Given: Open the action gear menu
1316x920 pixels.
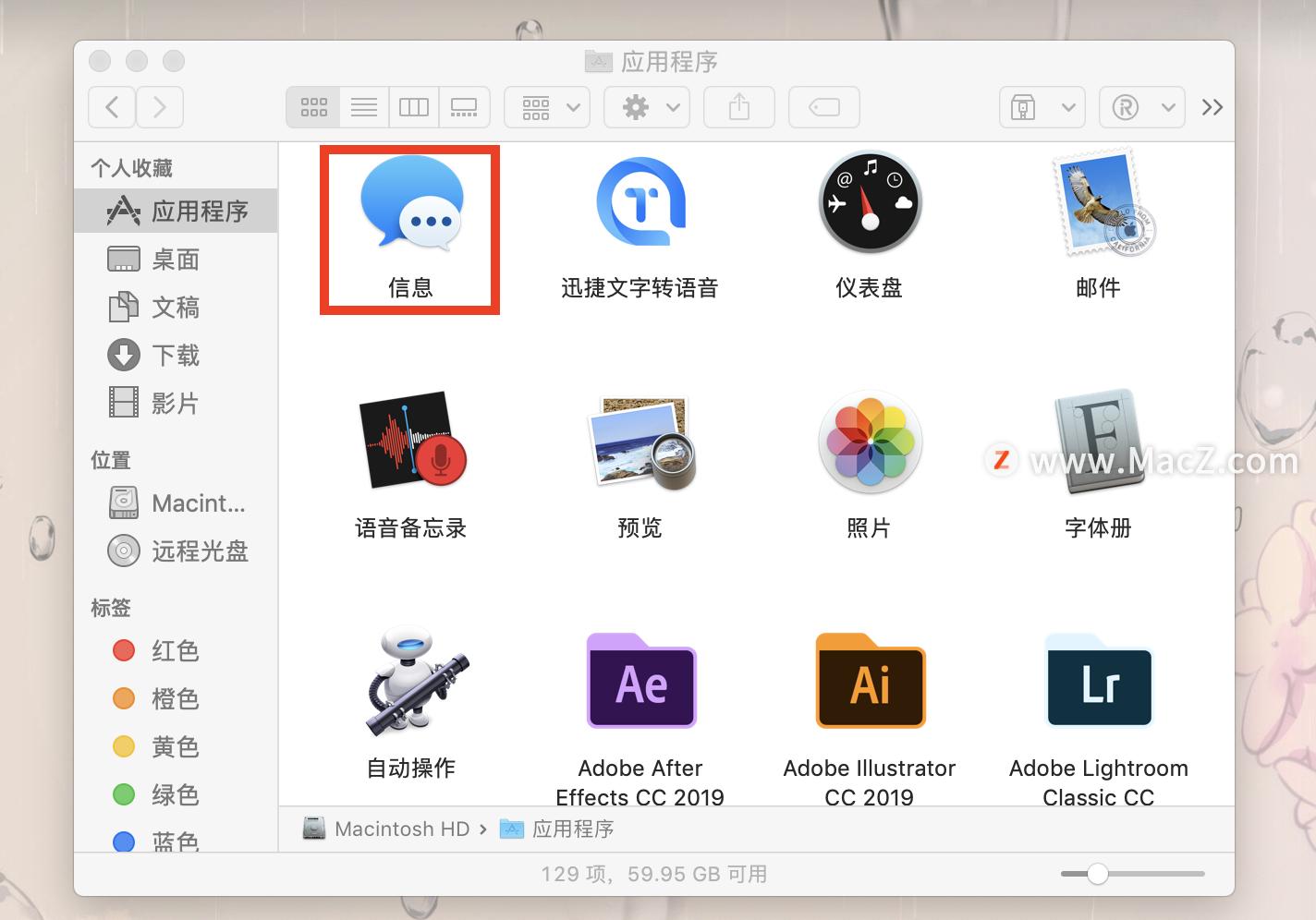Looking at the screenshot, I should 646,106.
